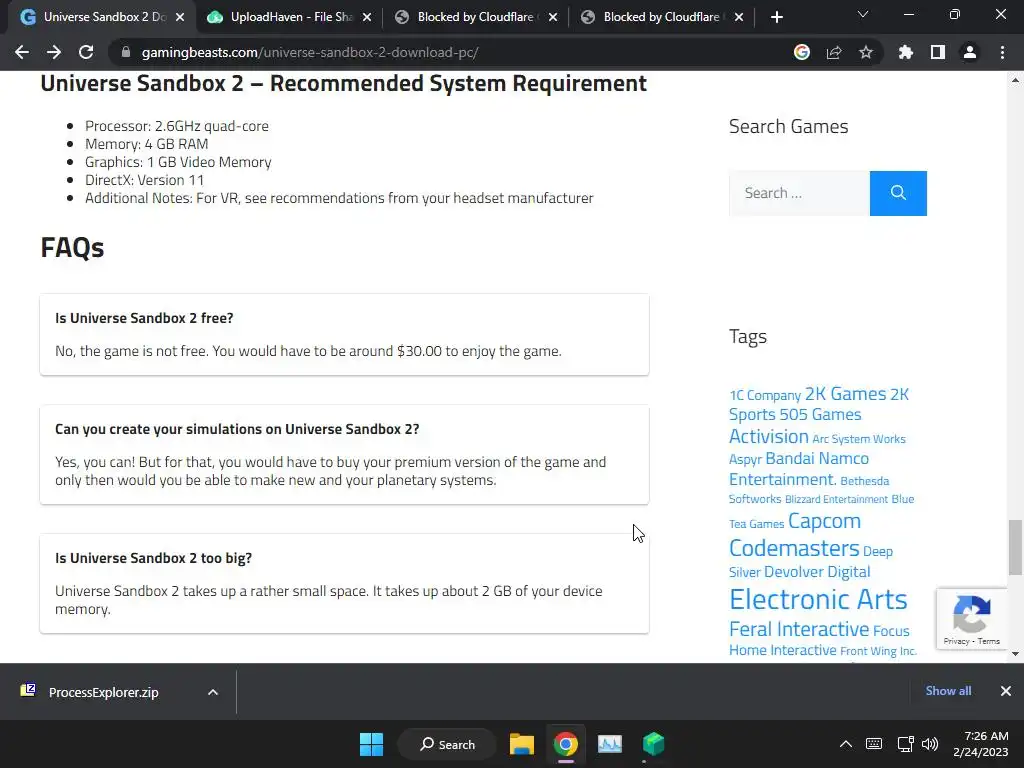
Task: Click the Search Games input field
Action: tap(799, 193)
